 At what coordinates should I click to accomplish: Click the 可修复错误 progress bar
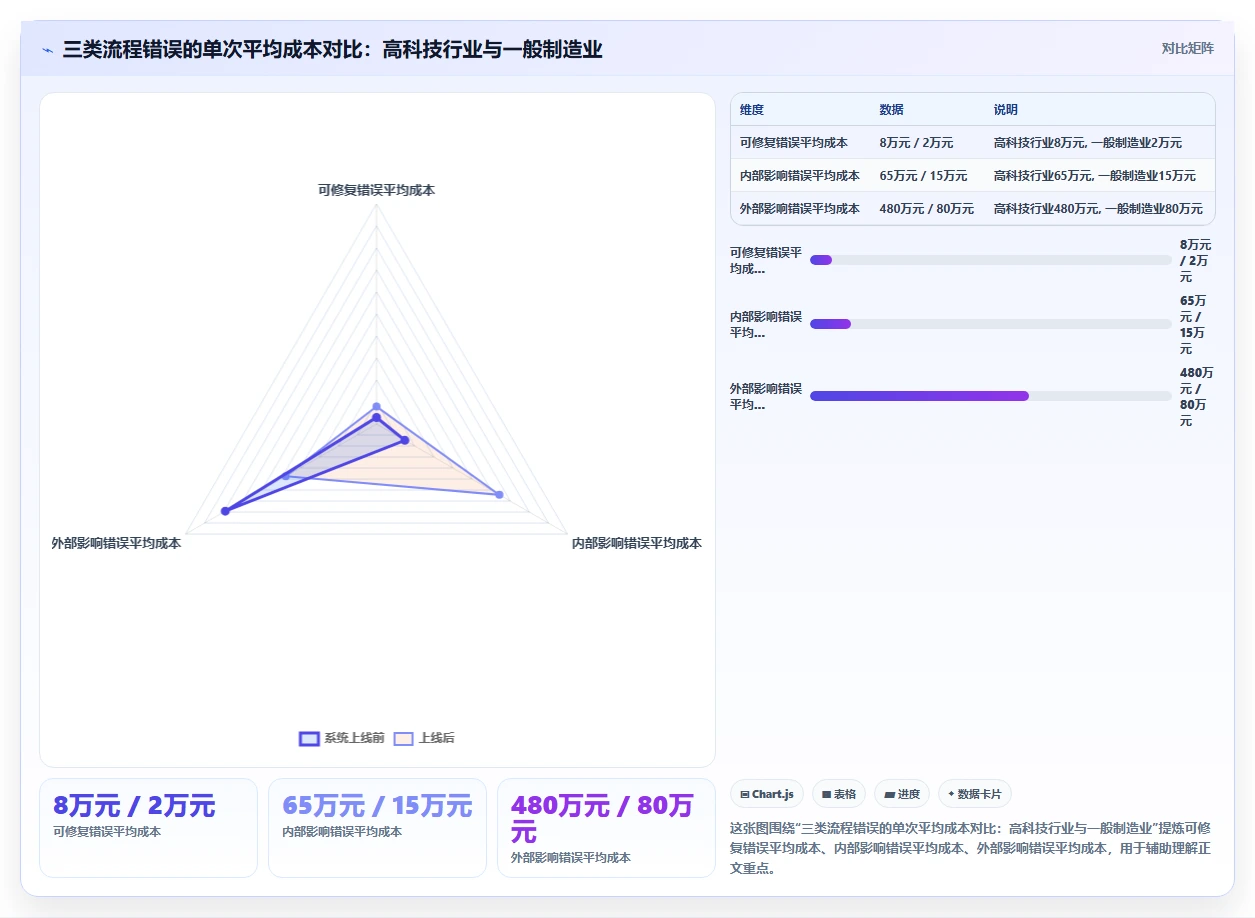click(x=990, y=260)
